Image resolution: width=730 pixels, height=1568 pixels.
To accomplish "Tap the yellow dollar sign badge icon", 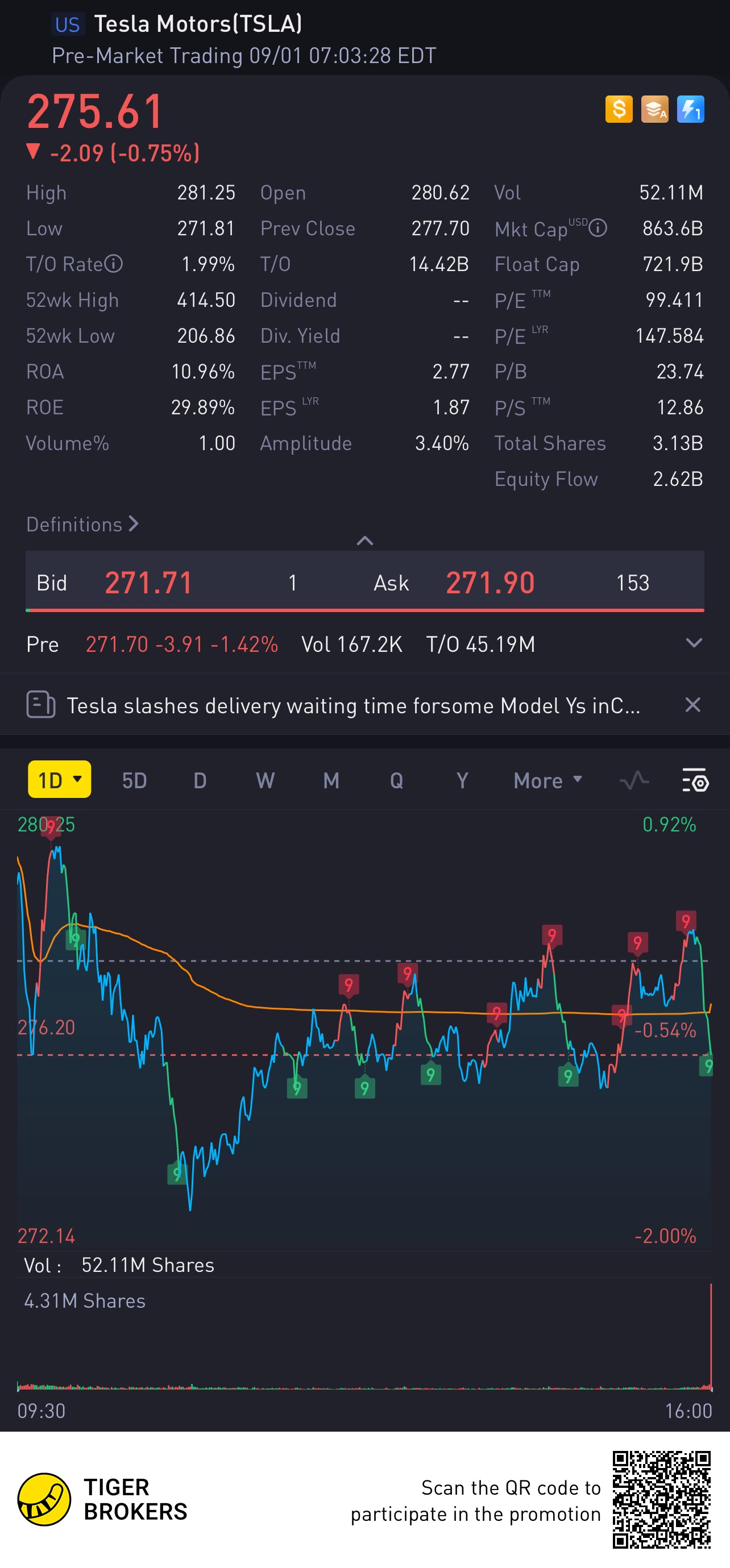I will click(619, 109).
